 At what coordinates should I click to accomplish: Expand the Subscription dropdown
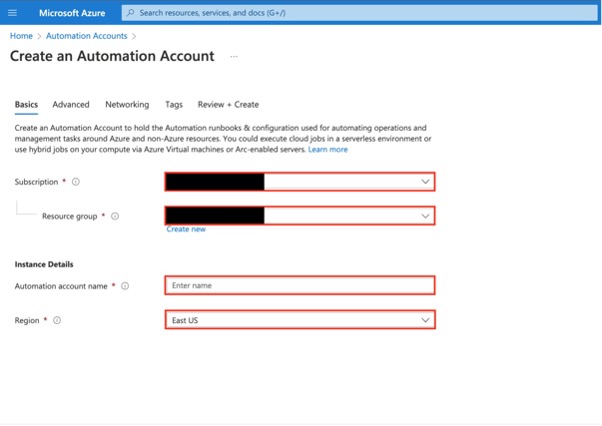point(300,182)
